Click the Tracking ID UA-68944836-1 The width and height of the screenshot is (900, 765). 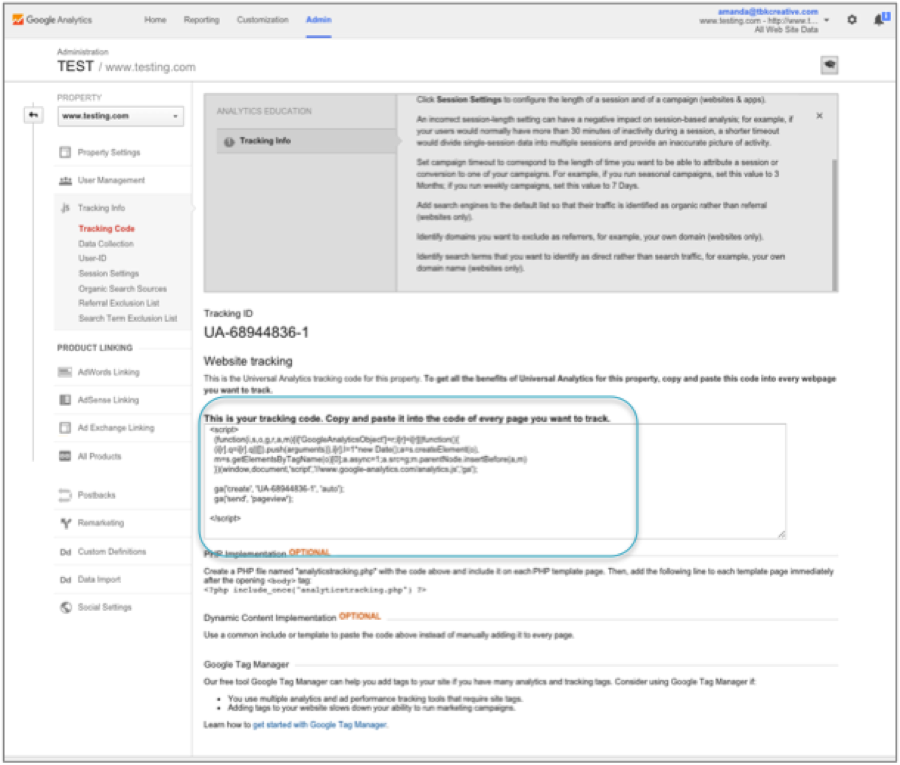coord(257,332)
